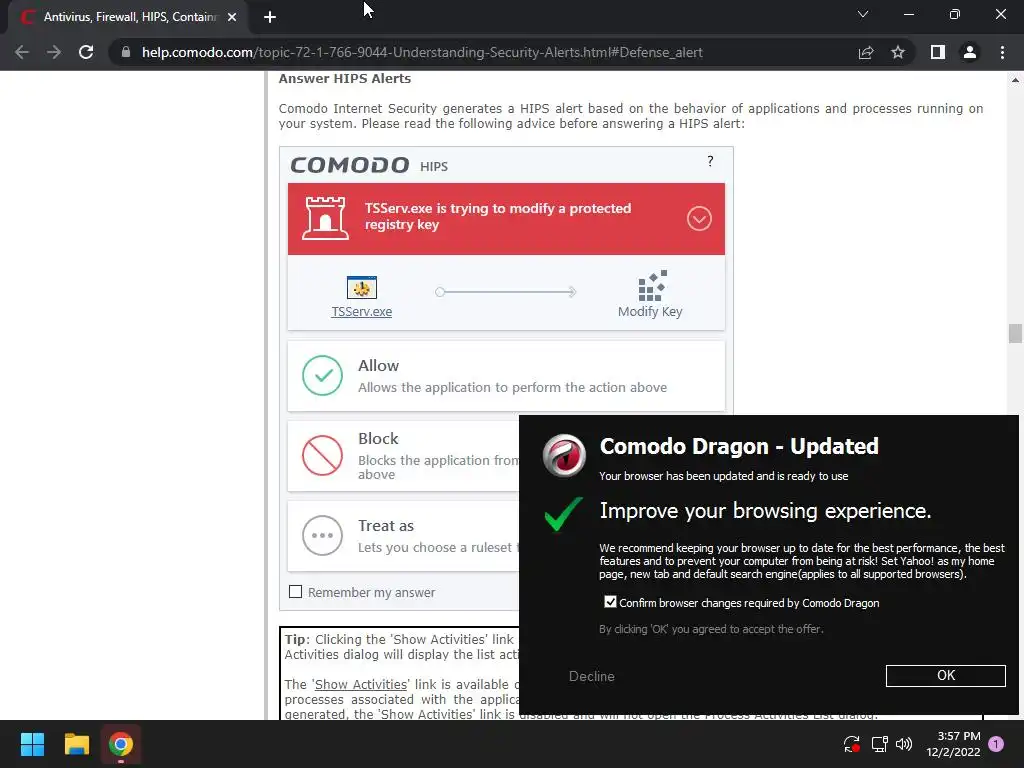Viewport: 1024px width, 768px height.
Task: Choose Allow option in HIPS alert
Action: (x=506, y=376)
